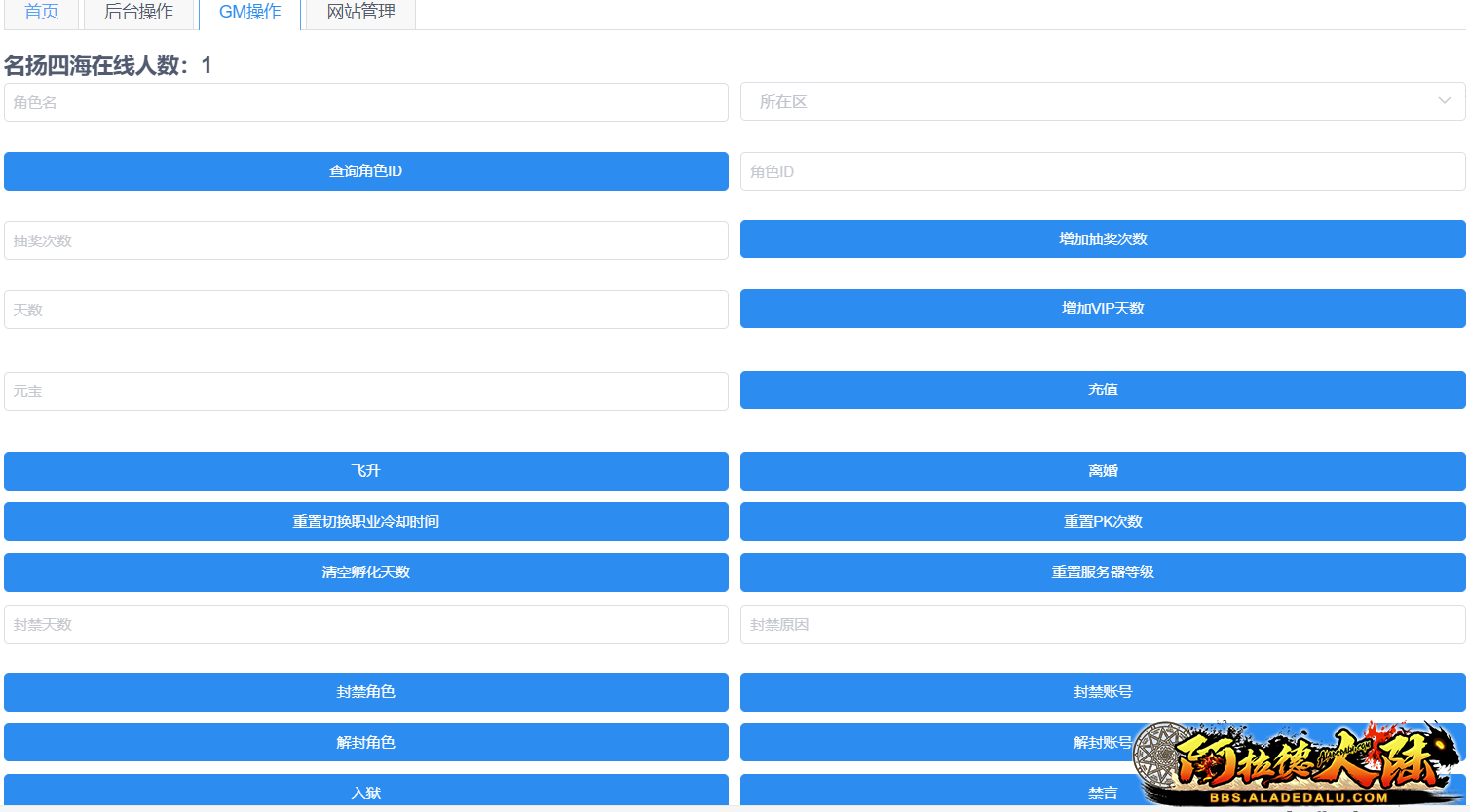Image resolution: width=1470 pixels, height=812 pixels.
Task: Click the 重置PK次数 button
Action: pyautogui.click(x=1102, y=522)
